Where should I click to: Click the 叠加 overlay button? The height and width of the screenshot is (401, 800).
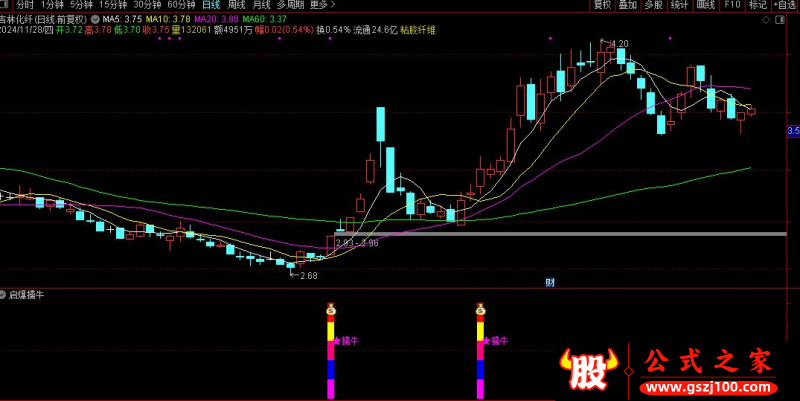coord(628,5)
